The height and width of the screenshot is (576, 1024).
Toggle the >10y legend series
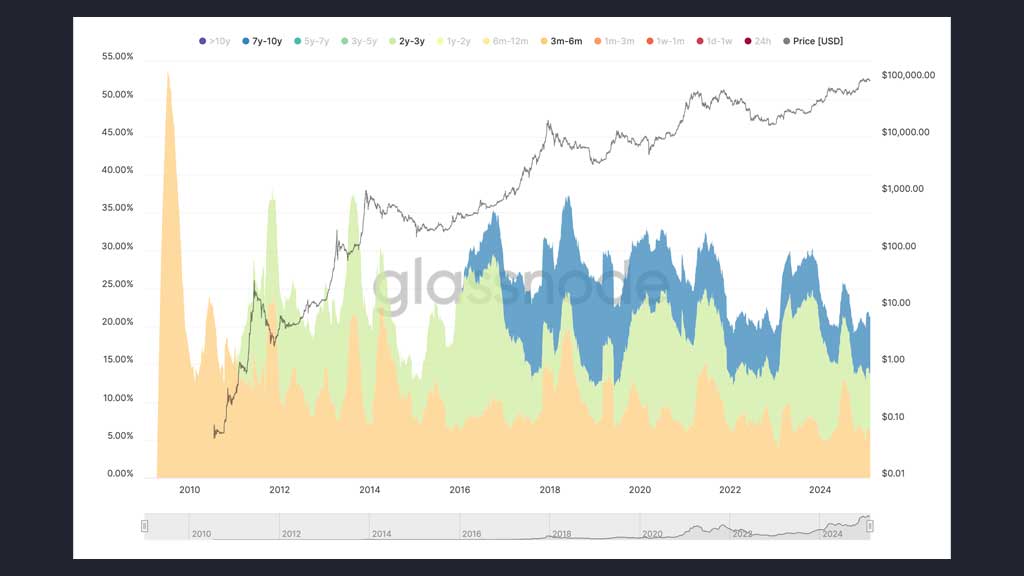[x=214, y=41]
